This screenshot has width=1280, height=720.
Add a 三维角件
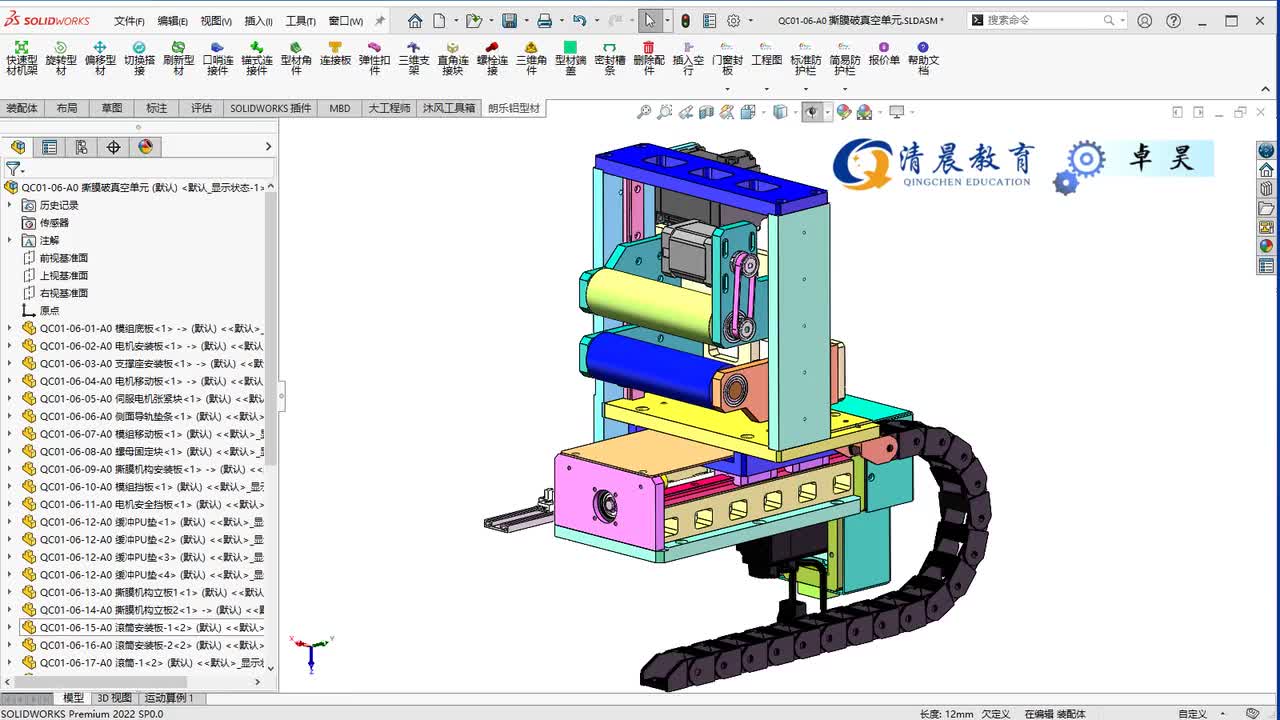pos(531,58)
